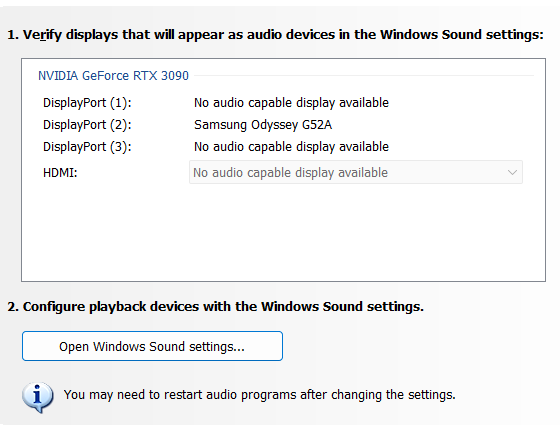This screenshot has width=560, height=426.
Task: Click DisplayPort (1) no audio capable display text
Action: pyautogui.click(x=291, y=103)
